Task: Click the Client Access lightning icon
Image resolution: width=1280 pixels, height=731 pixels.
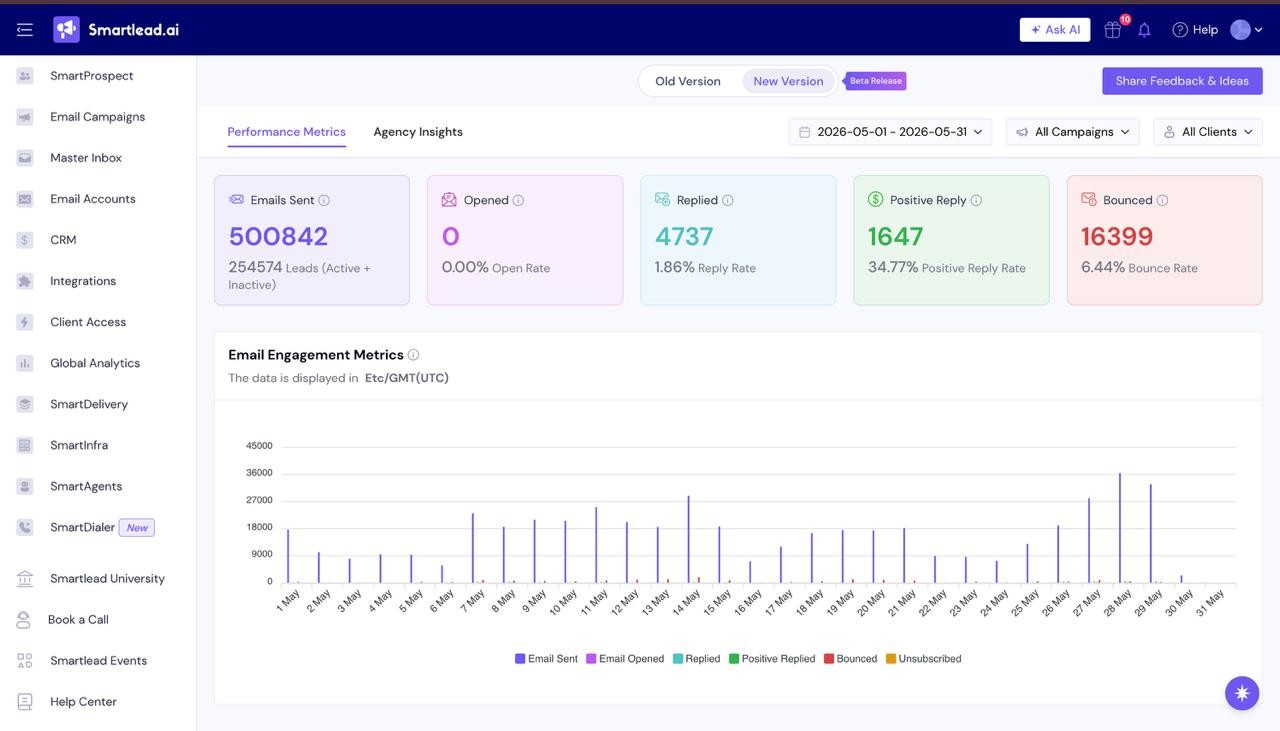Action: [x=25, y=322]
